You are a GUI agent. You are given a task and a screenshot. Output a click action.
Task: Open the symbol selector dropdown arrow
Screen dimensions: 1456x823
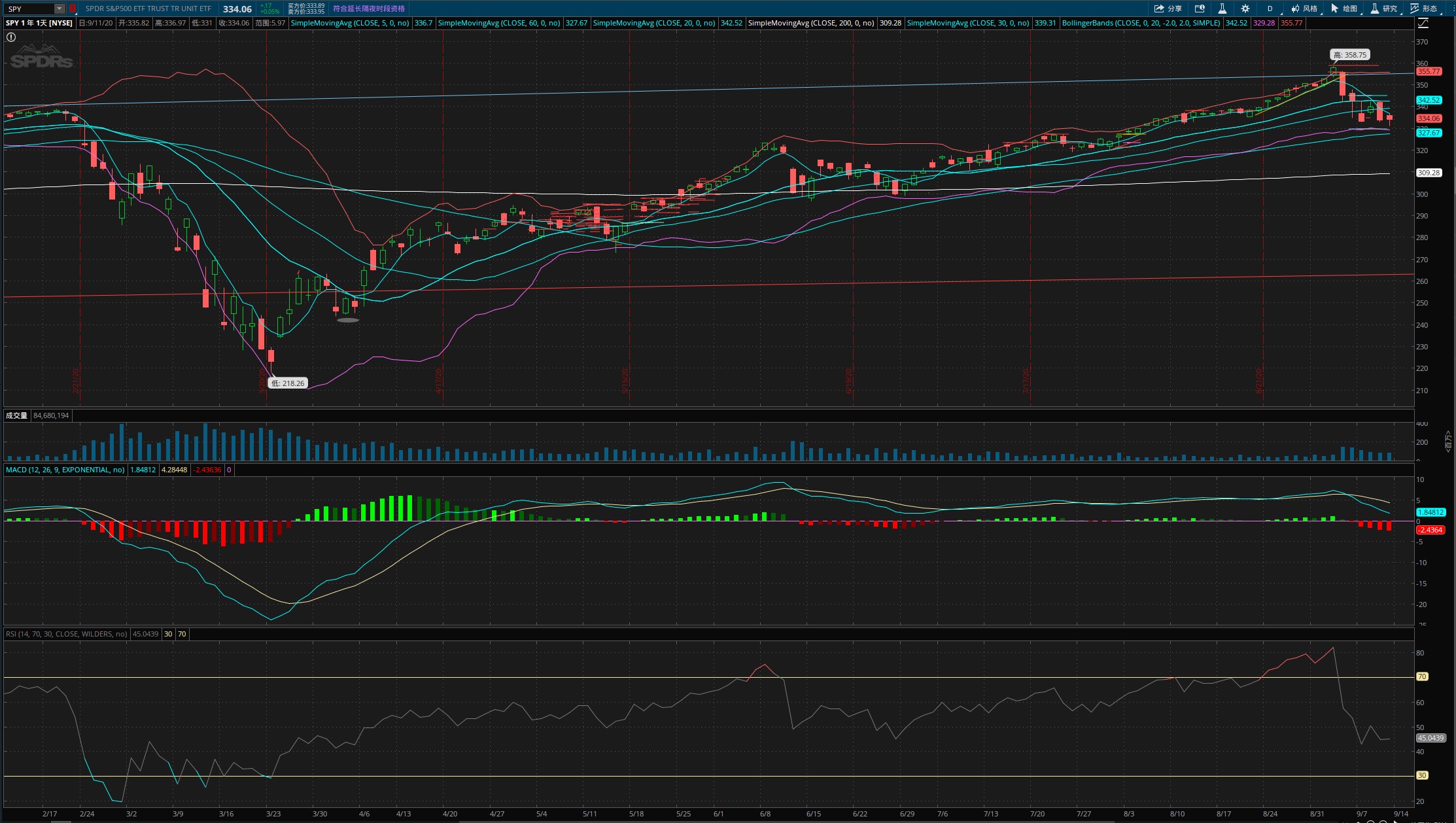coord(60,9)
